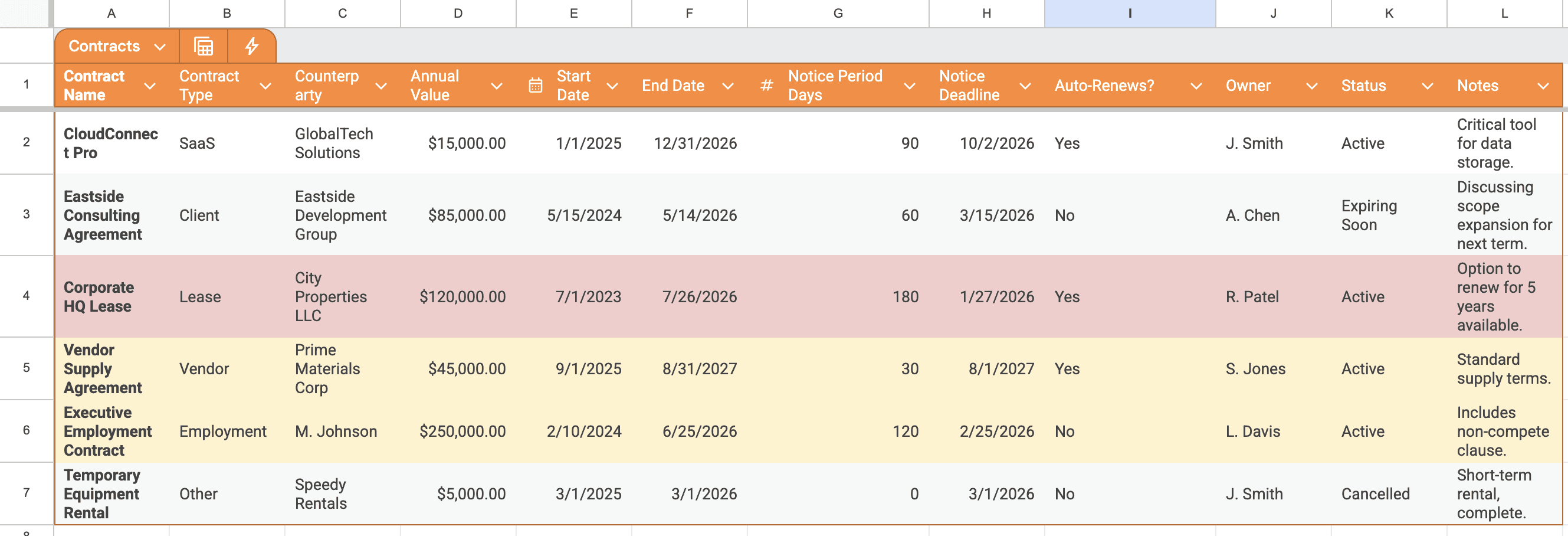The height and width of the screenshot is (536, 1568).
Task: Click the 'Temporary Equipment Rental' cell
Action: pyautogui.click(x=111, y=493)
